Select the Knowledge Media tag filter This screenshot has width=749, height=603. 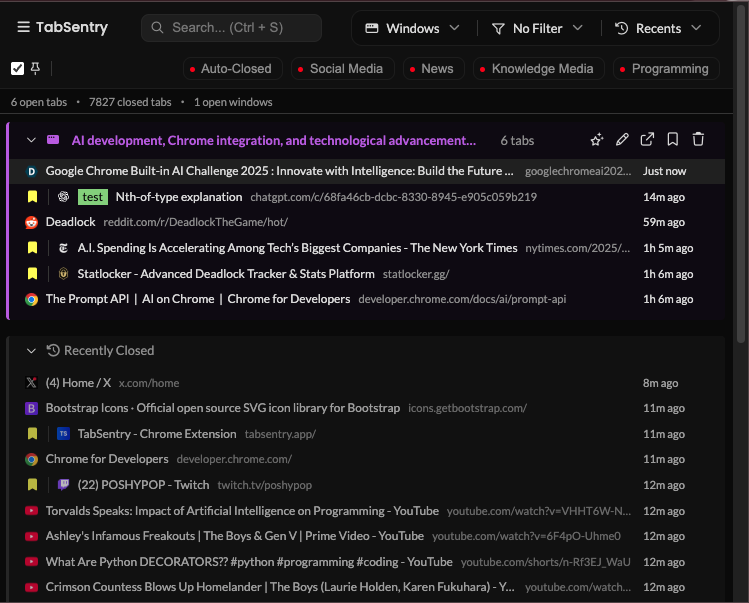click(x=538, y=69)
